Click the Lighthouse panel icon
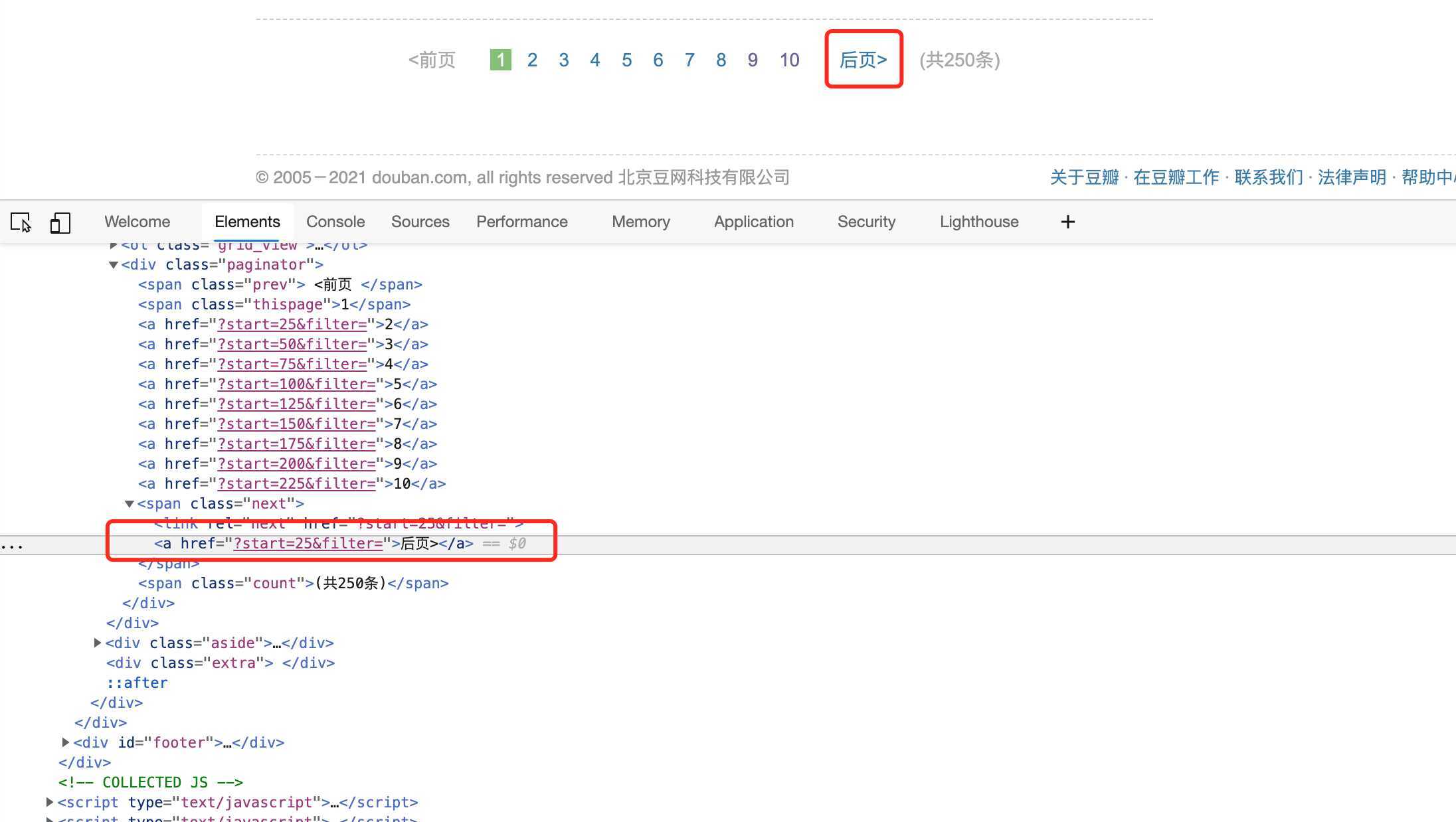1456x822 pixels. tap(979, 222)
